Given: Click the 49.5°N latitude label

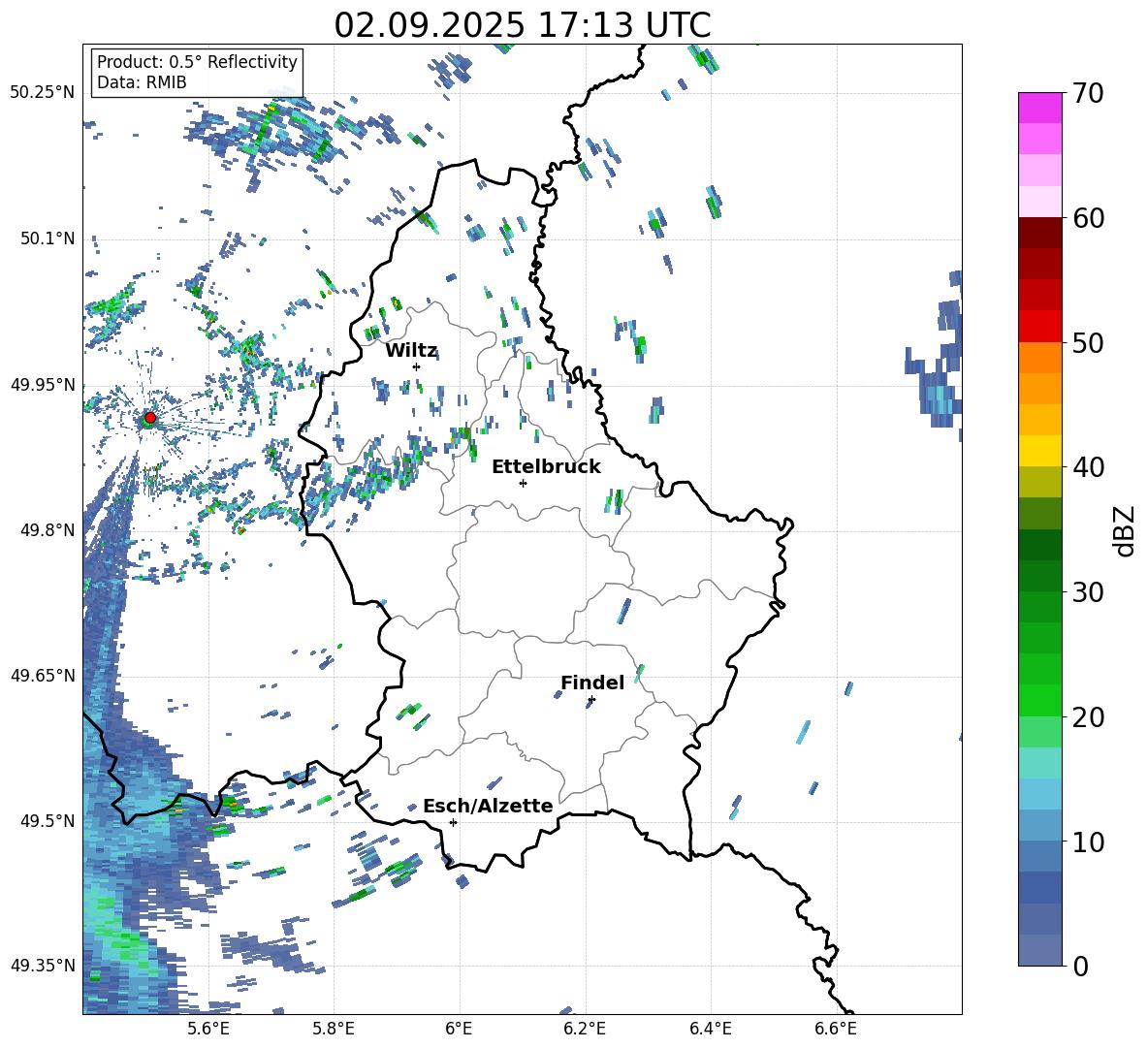Looking at the screenshot, I should (48, 821).
